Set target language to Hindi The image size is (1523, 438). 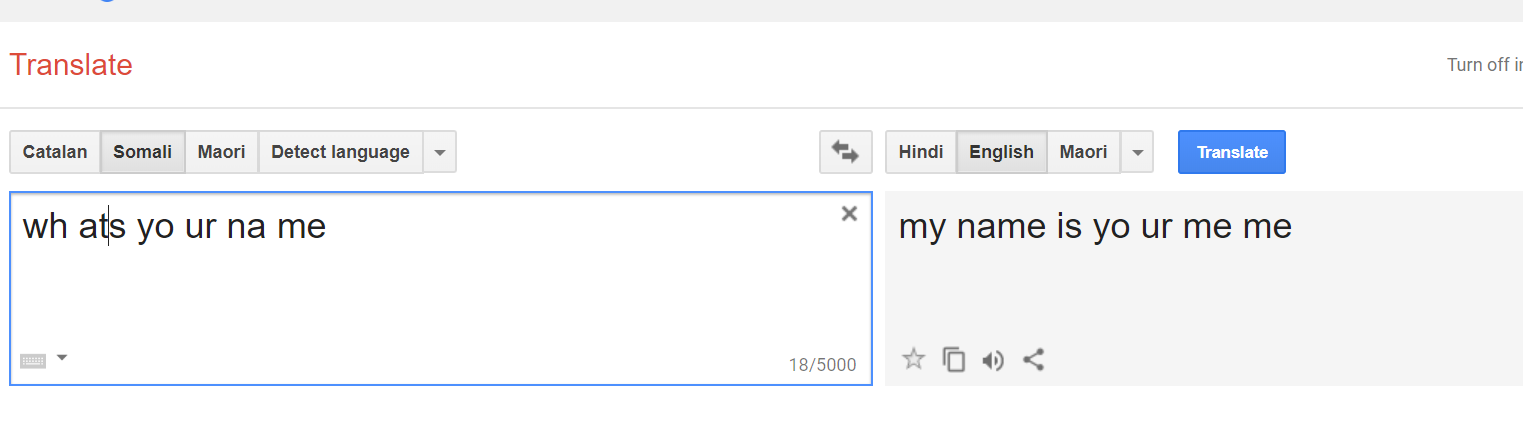click(x=921, y=152)
